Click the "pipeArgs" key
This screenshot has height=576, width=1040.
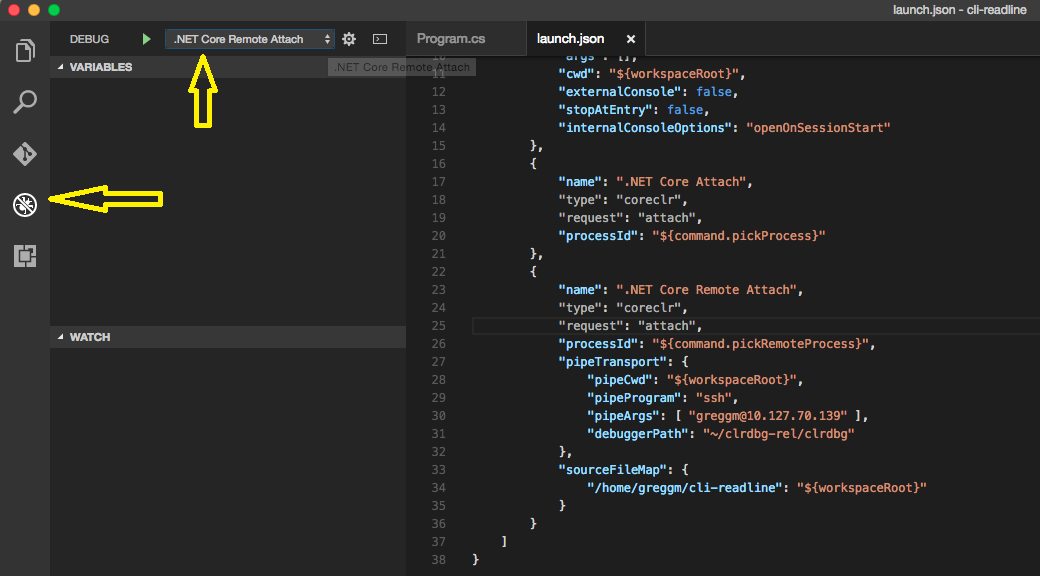(626, 415)
